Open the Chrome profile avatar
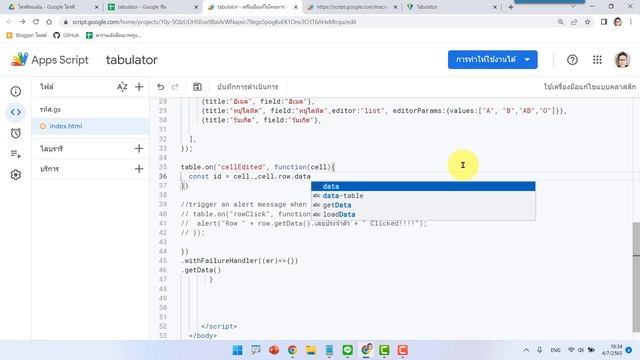This screenshot has width=640, height=360. 618,22
